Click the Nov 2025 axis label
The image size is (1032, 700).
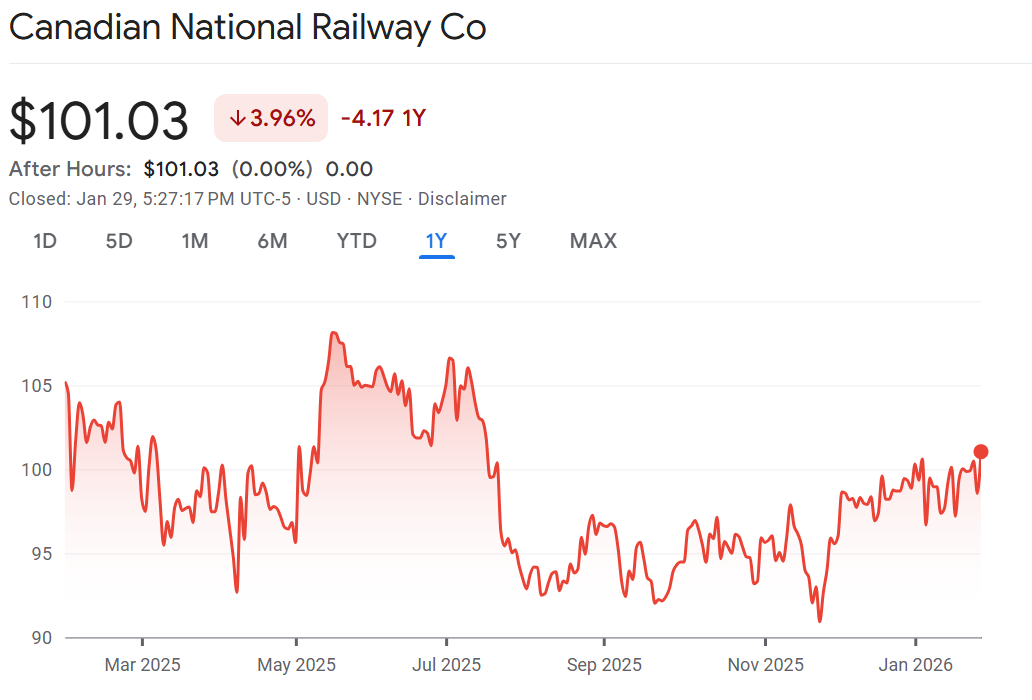pos(765,664)
